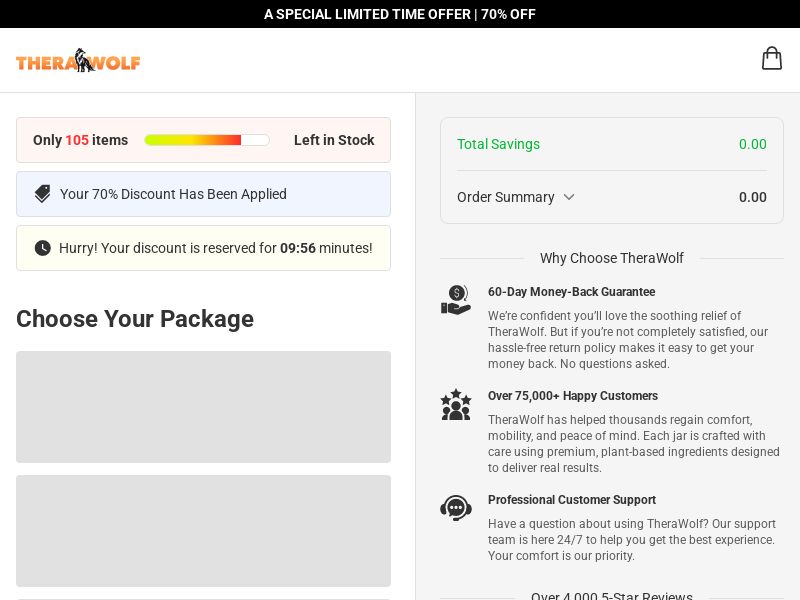Image resolution: width=800 pixels, height=600 pixels.
Task: Click the shield icon beside the discount message
Action: [42, 194]
